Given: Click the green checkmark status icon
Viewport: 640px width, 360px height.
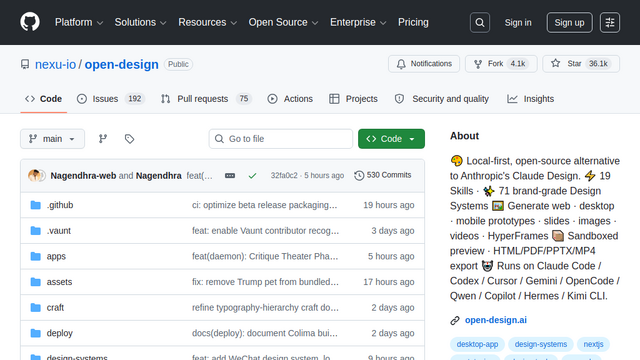Looking at the screenshot, I should [252, 176].
